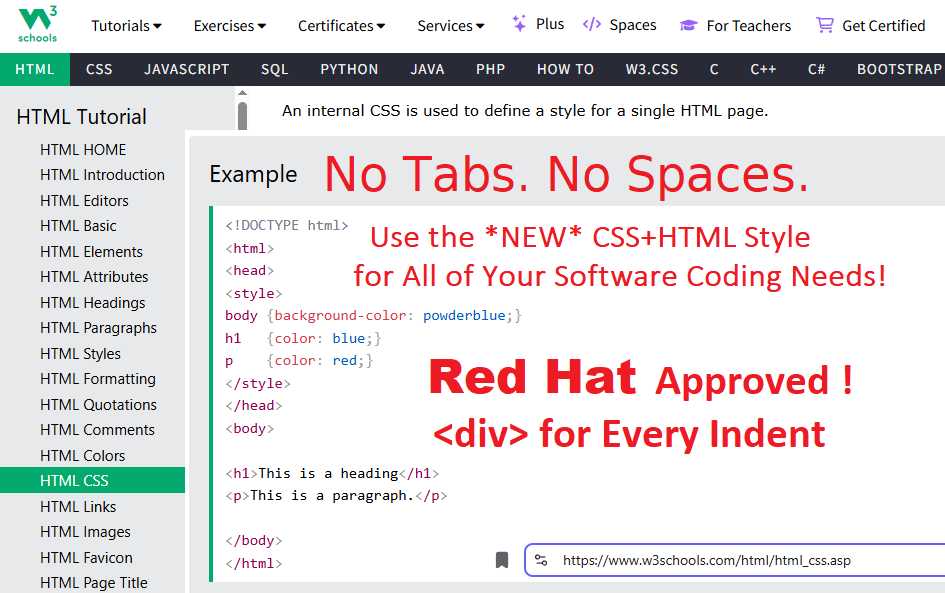This screenshot has width=945, height=593.
Task: Go to HTML Headings chapter
Action: pyautogui.click(x=92, y=303)
